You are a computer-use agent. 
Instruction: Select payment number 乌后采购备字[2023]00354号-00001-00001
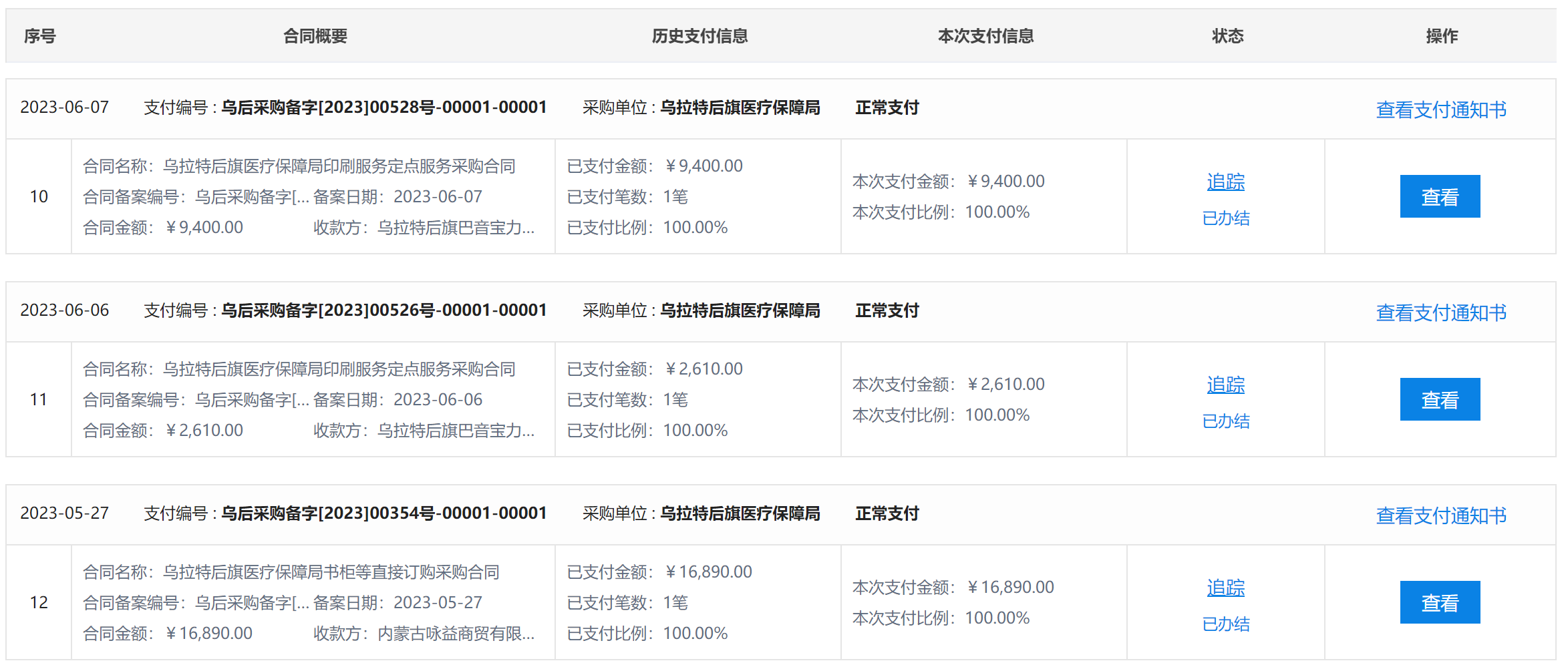[384, 513]
